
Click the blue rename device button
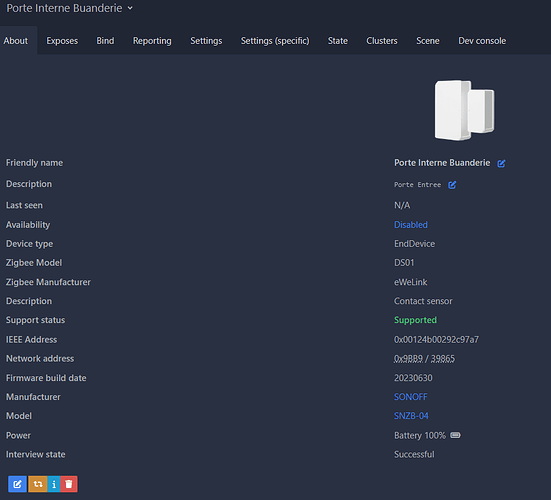[17, 484]
